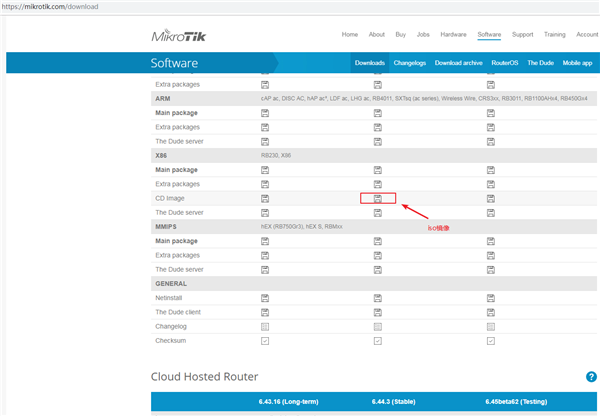
Task: Download MMIPS Main package Testing version
Action: click(x=491, y=241)
